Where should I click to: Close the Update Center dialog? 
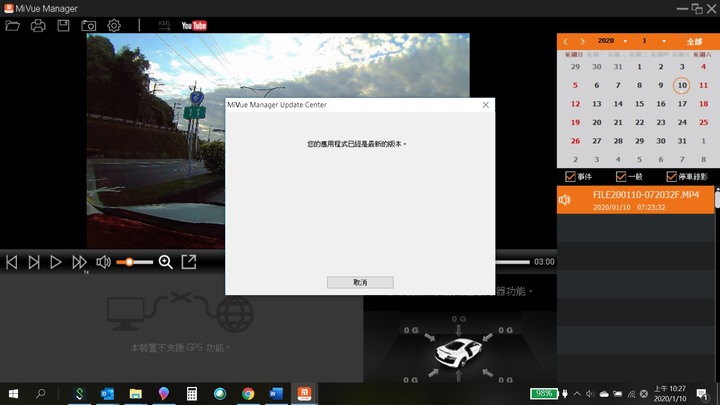485,105
